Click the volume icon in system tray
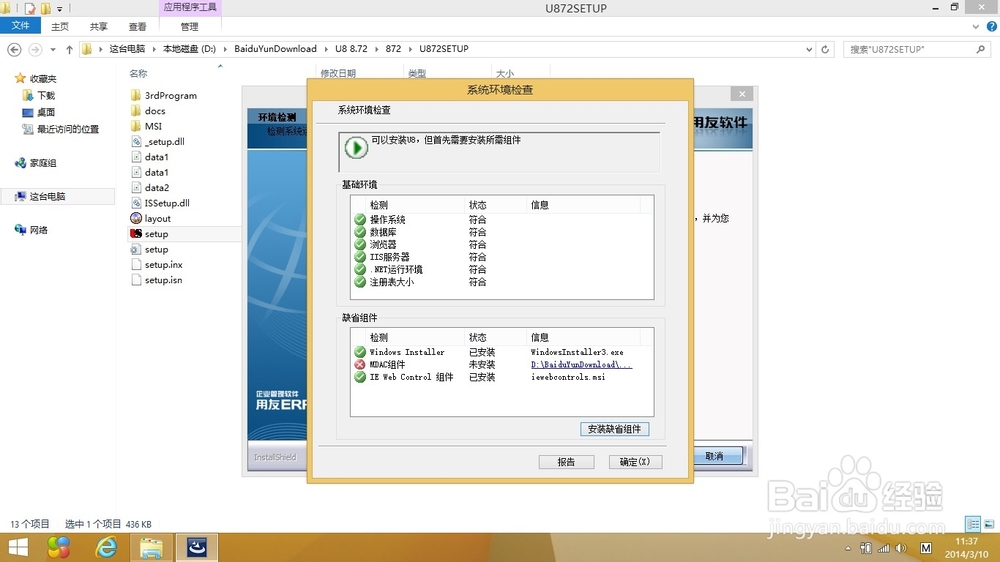 [901, 548]
